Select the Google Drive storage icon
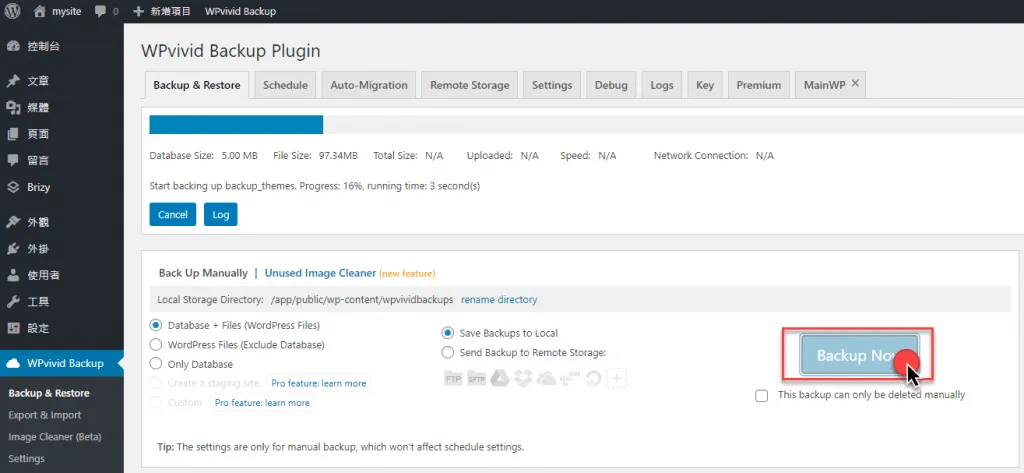Screen dimensions: 1024x473 pos(500,378)
